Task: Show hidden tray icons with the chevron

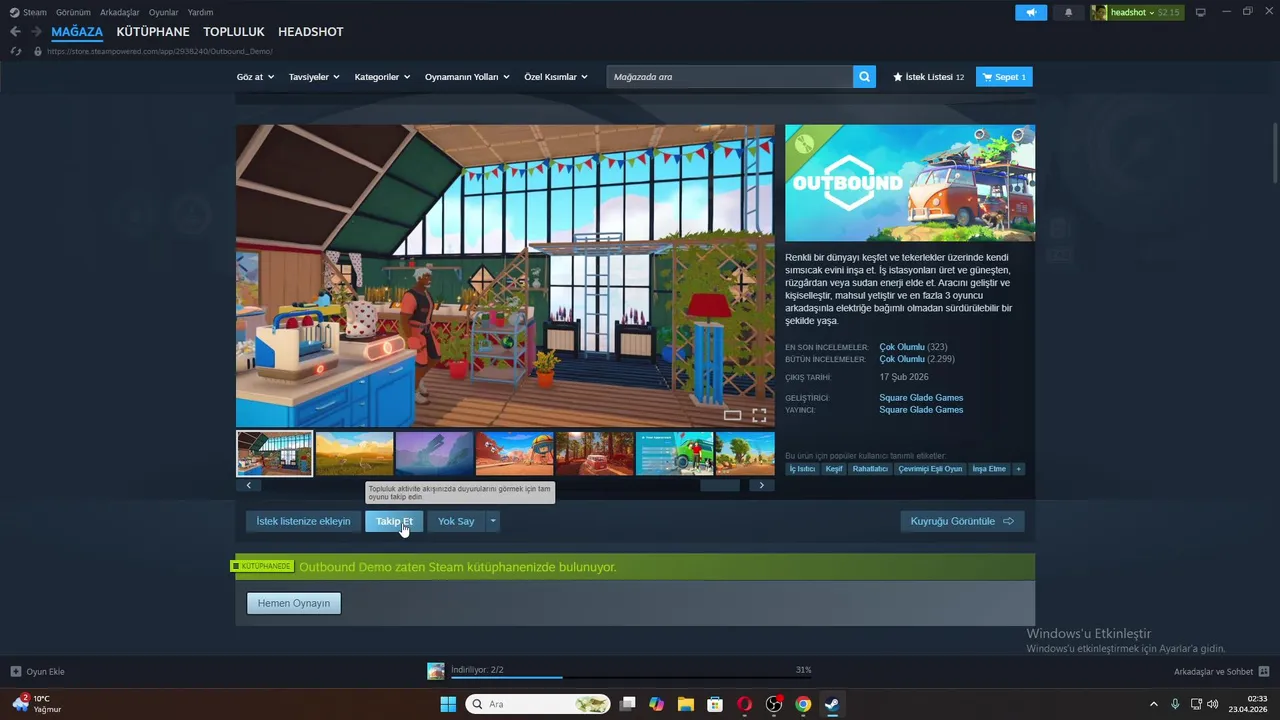Action: pos(1153,704)
